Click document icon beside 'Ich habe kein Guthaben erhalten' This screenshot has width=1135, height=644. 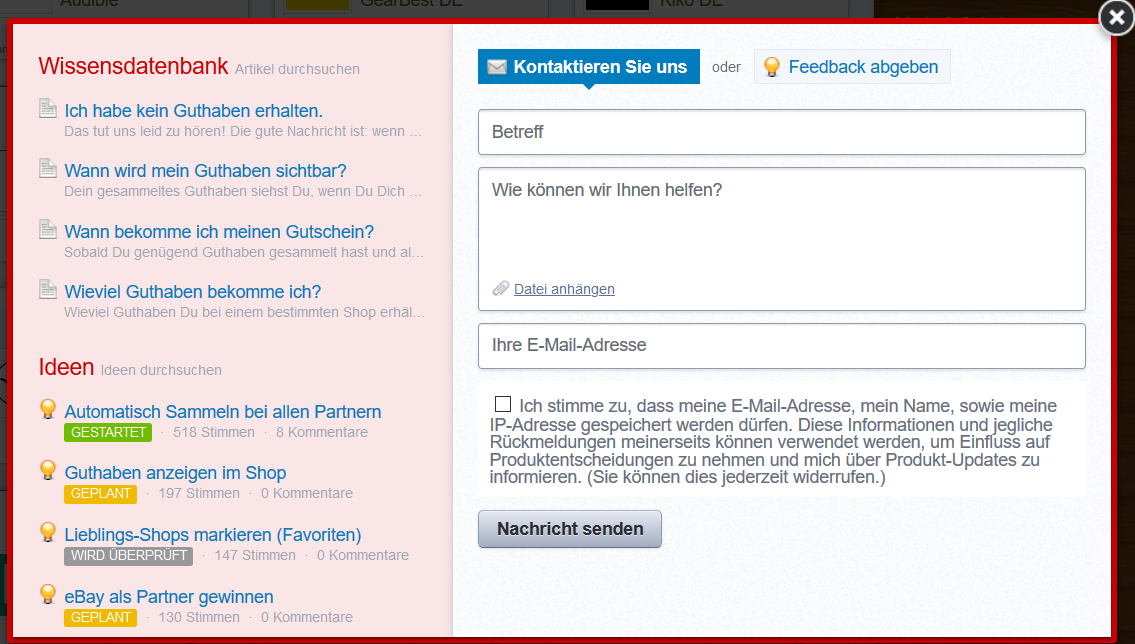[48, 109]
